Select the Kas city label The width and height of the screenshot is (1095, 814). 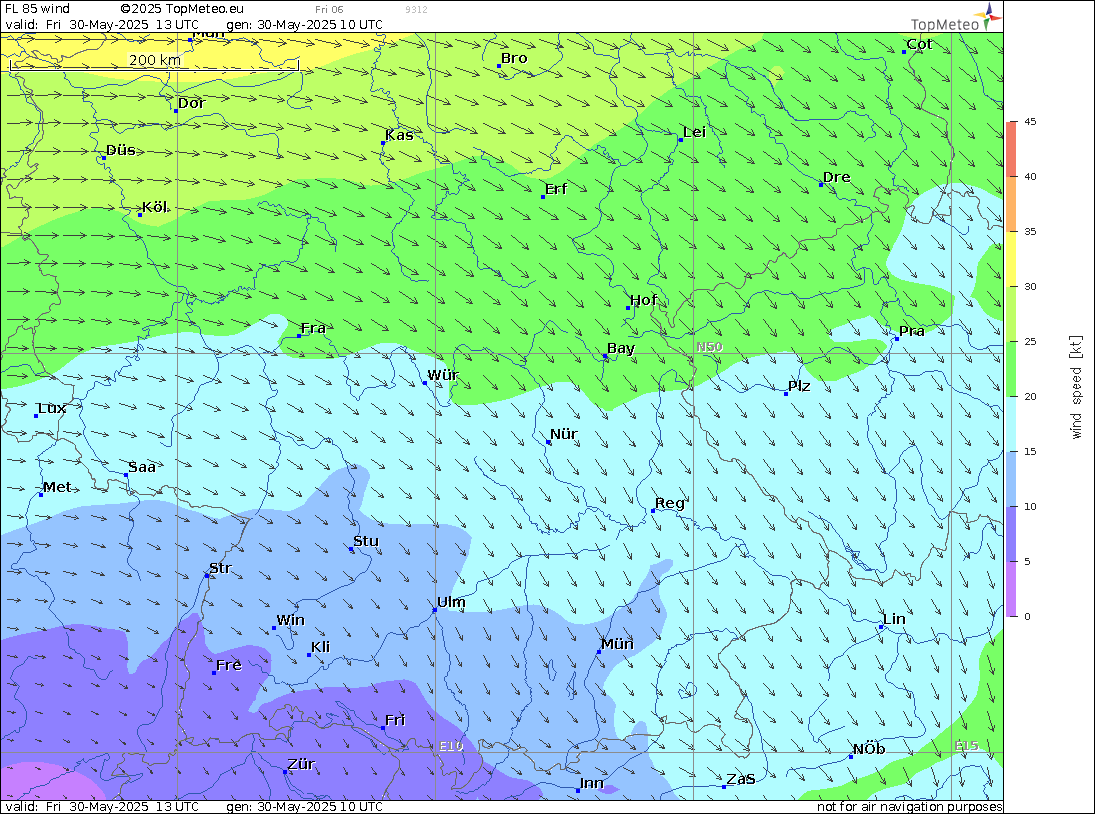pos(399,135)
